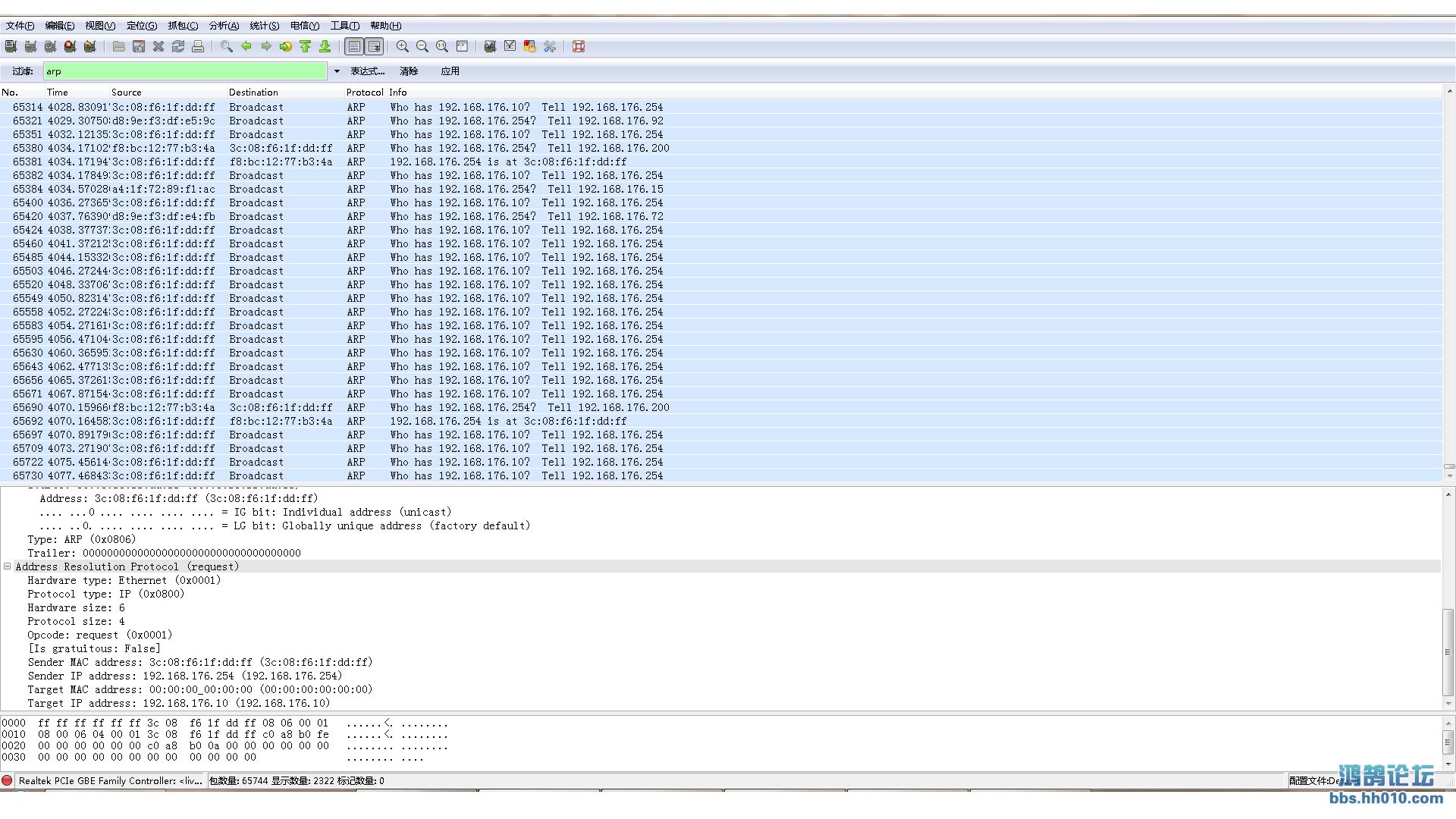The image size is (1456, 819).
Task: Select packet 65321 from d8:9e:f3:df:e5:9c
Action: (720, 121)
